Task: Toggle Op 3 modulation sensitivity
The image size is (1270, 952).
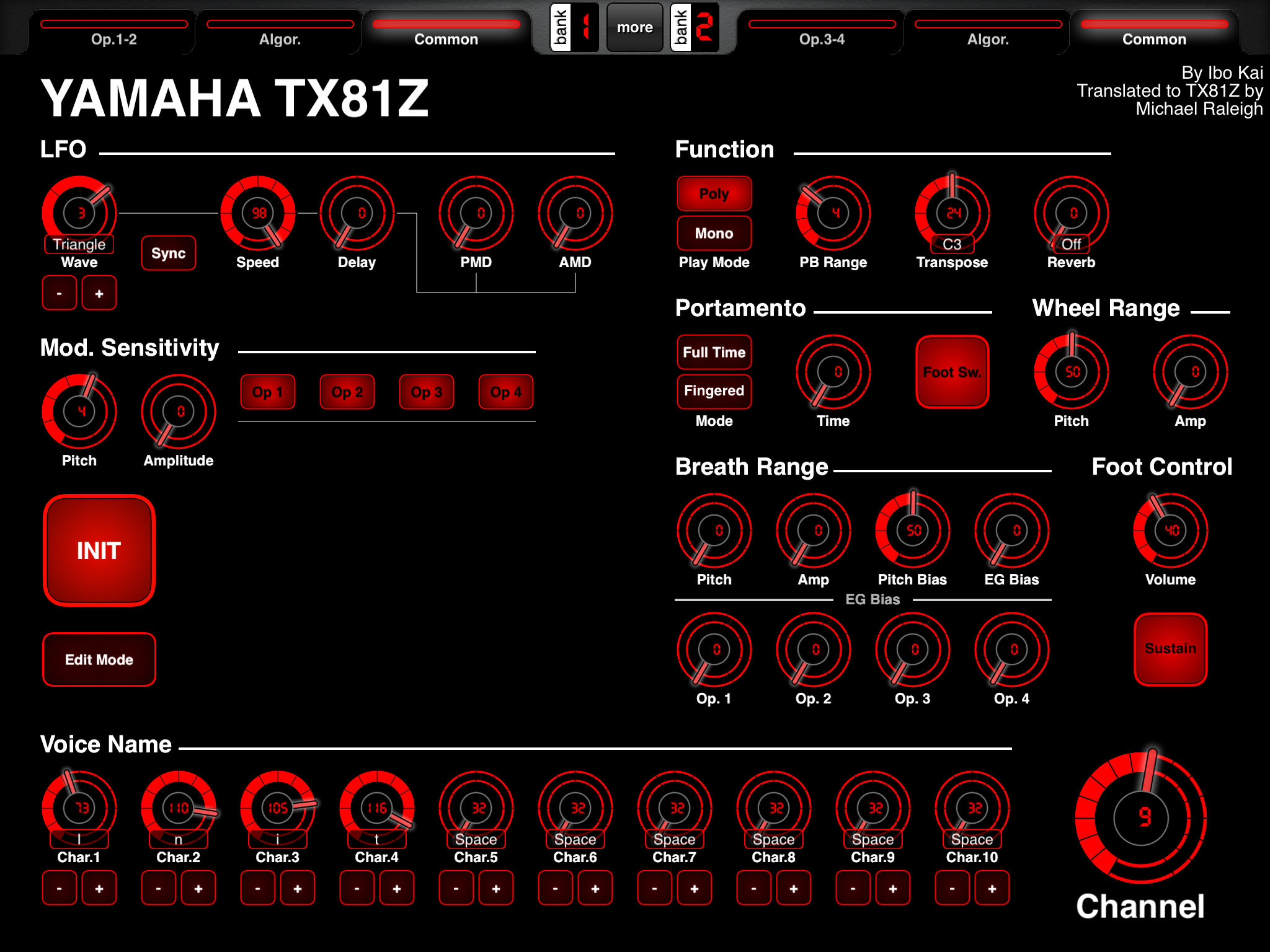Action: tap(427, 392)
